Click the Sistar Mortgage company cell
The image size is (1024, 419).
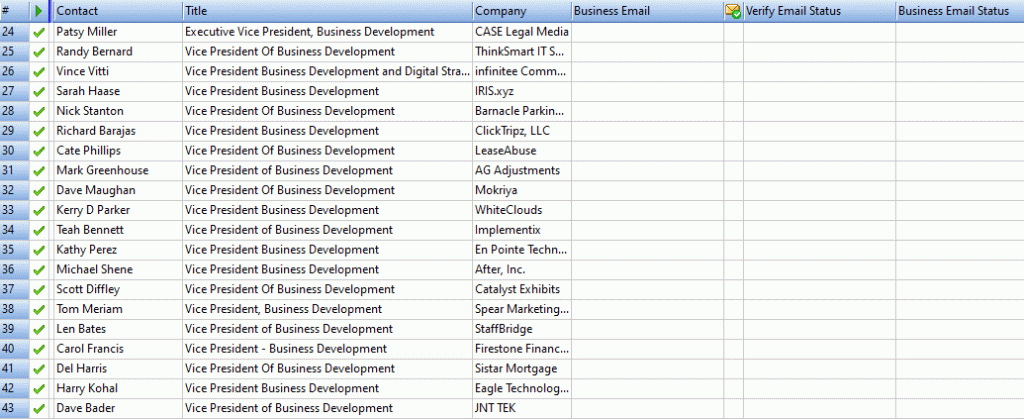[522, 369]
